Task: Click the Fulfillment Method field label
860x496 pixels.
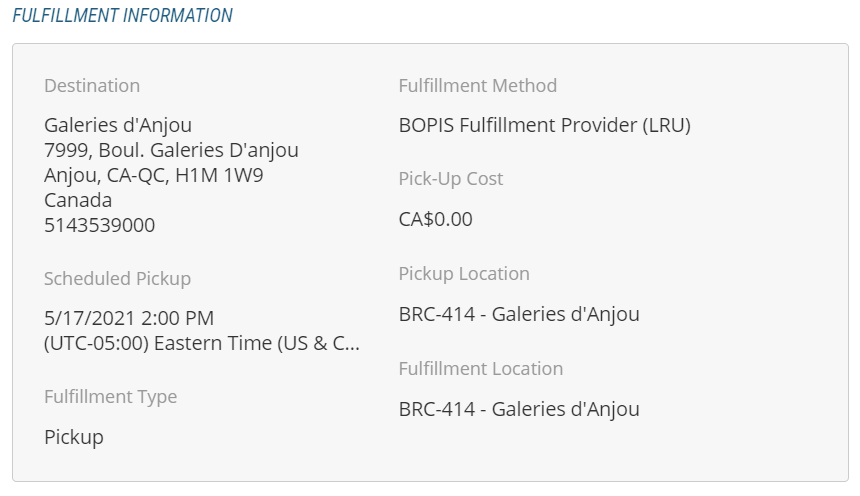Action: coord(477,86)
